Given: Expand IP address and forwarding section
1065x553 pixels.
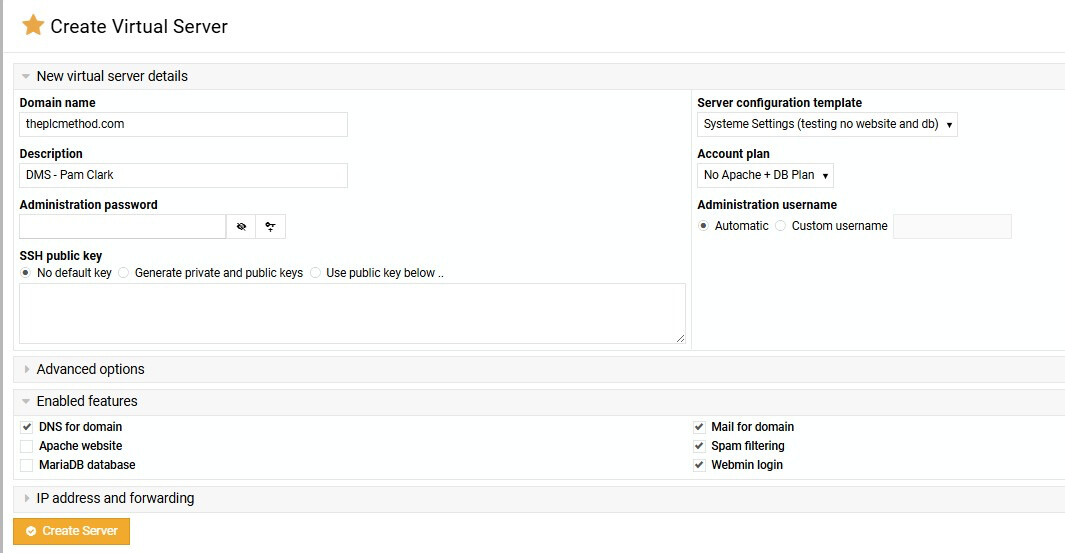Looking at the screenshot, I should pos(115,498).
